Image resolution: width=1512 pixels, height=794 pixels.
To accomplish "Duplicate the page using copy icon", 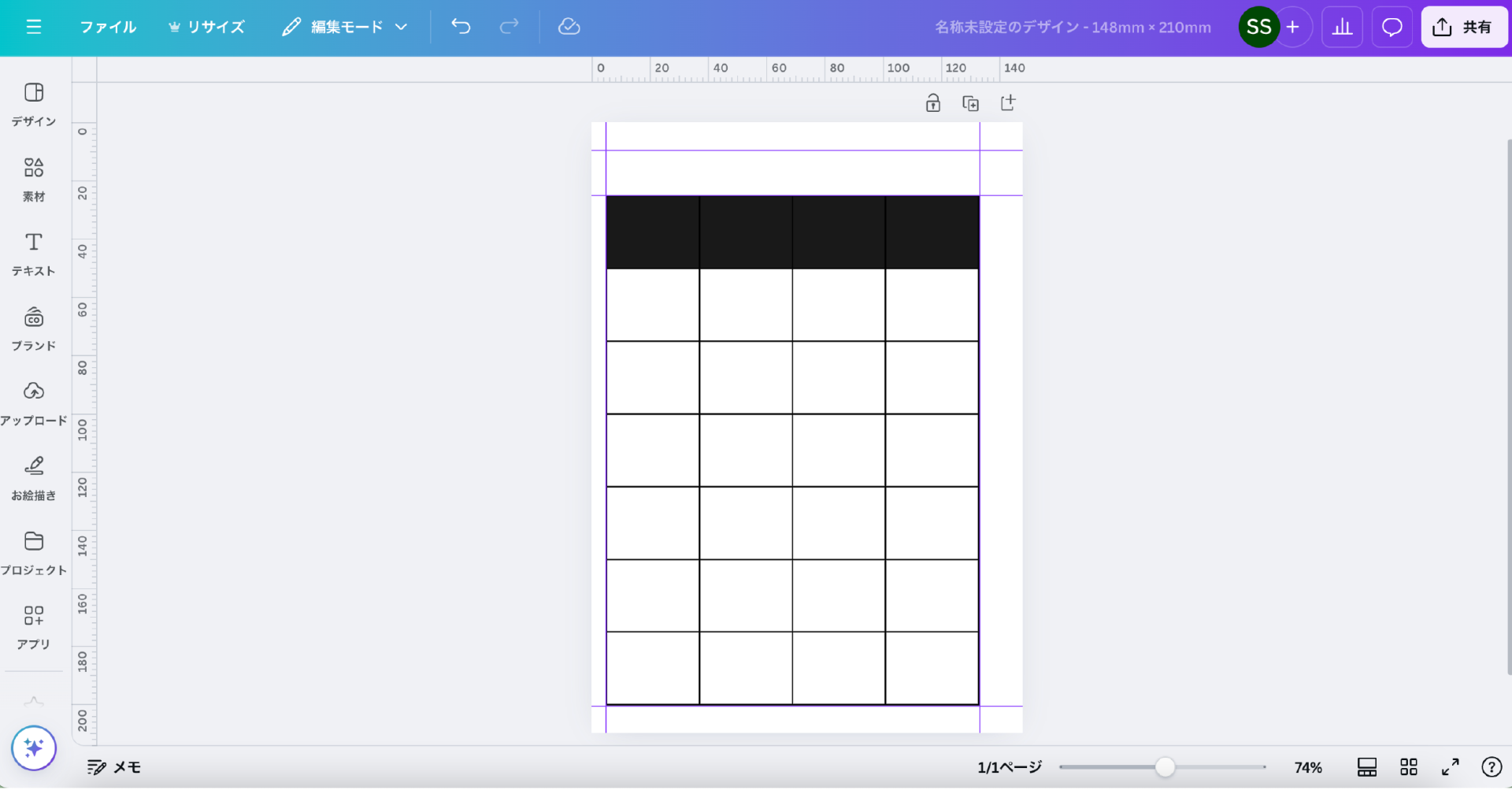I will pos(970,103).
